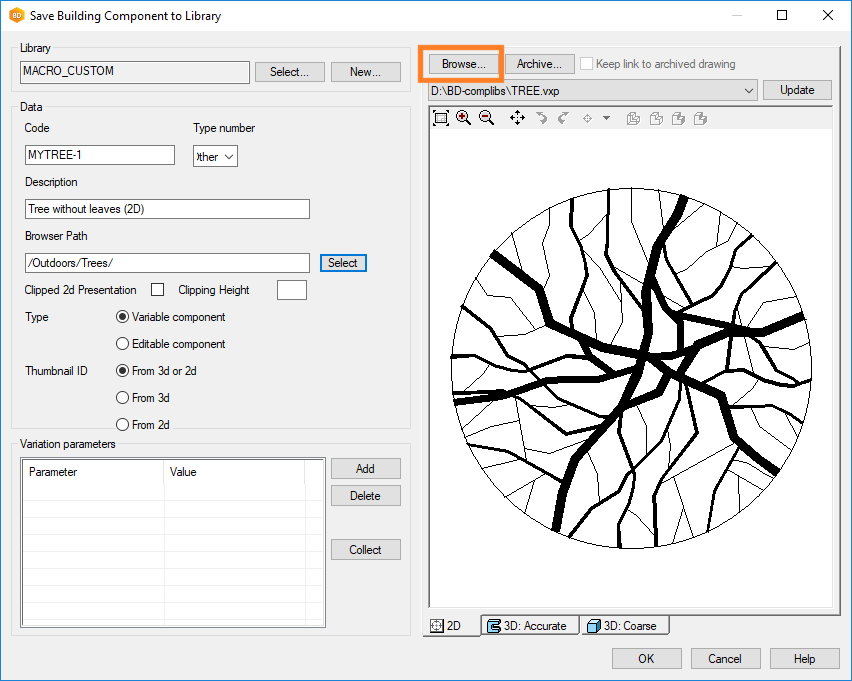Viewport: 852px width, 681px height.
Task: Activate the pan tool above the preview
Action: (x=516, y=118)
